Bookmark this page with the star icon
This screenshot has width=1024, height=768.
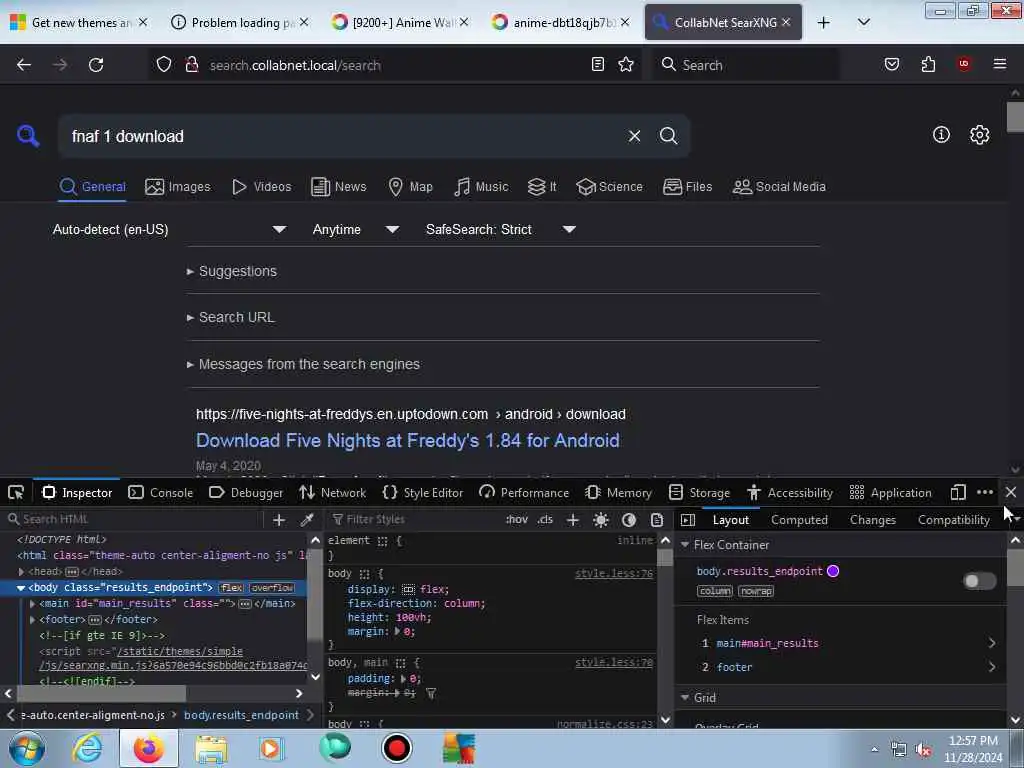[626, 64]
